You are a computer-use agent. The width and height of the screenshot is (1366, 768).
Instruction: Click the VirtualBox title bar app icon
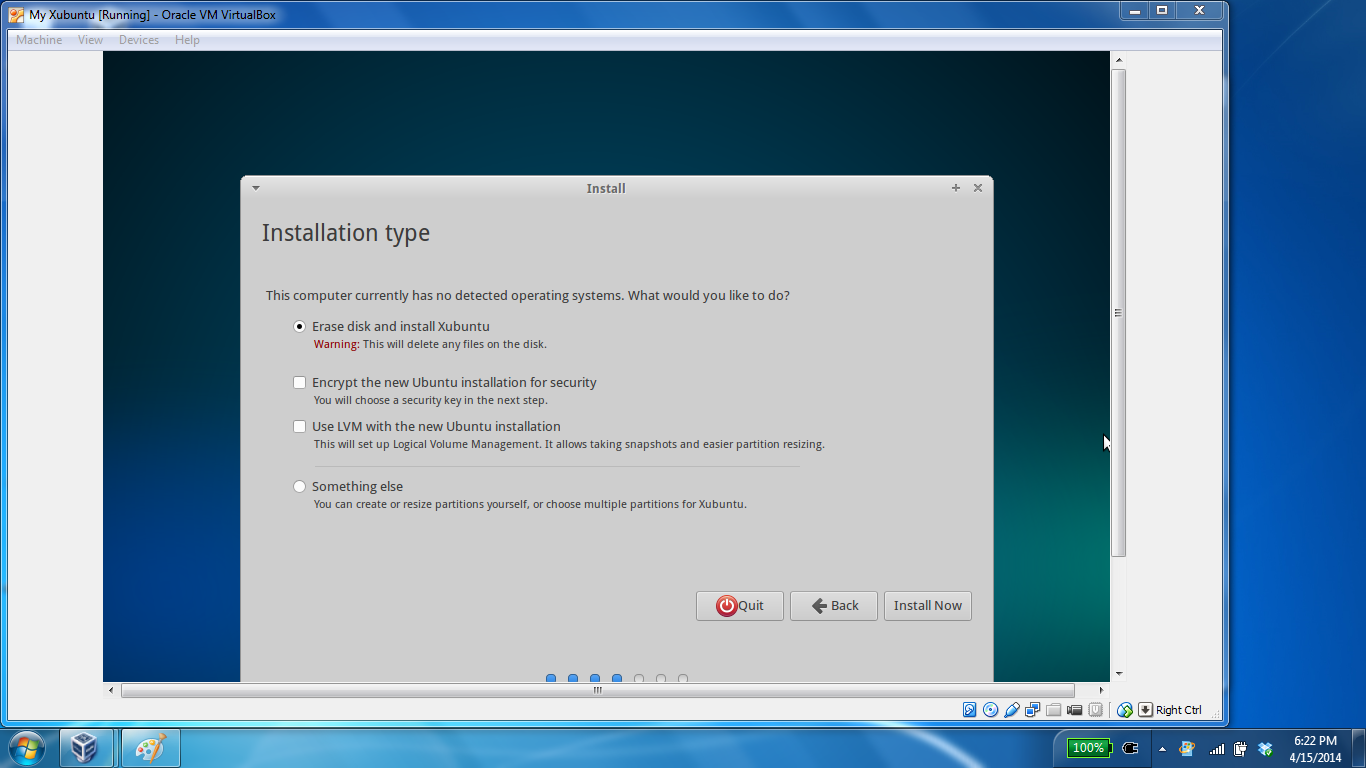point(16,15)
